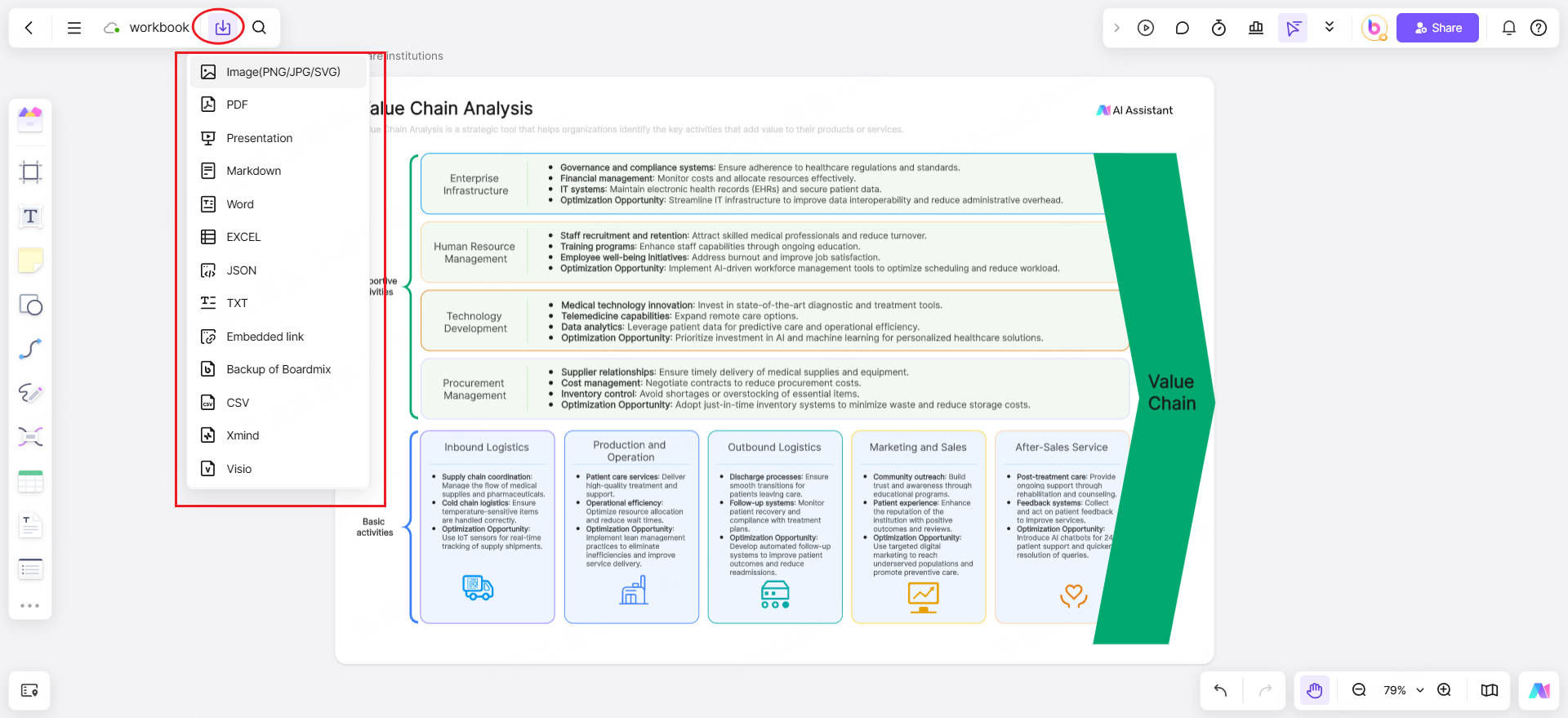Image resolution: width=1568 pixels, height=718 pixels.
Task: Expand more tools double-chevron
Action: coord(1330,27)
